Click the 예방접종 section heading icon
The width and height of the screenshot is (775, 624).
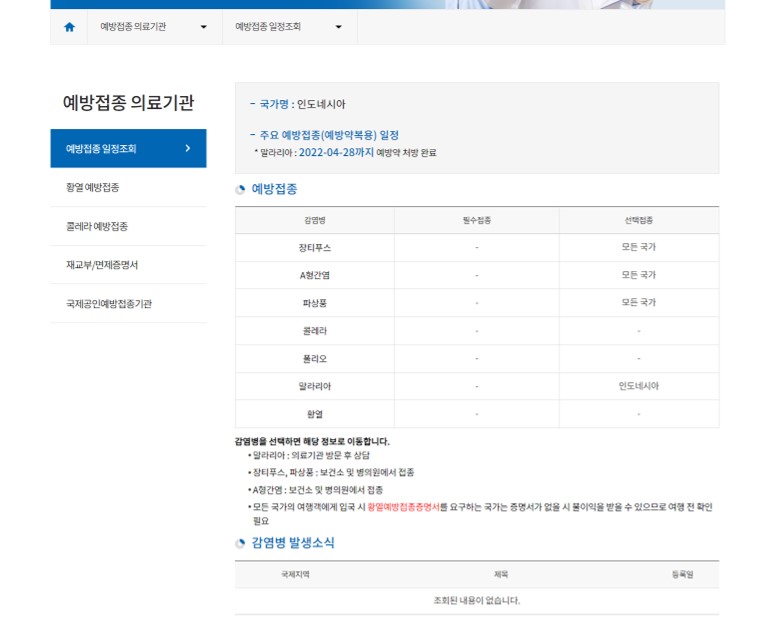pyautogui.click(x=240, y=189)
